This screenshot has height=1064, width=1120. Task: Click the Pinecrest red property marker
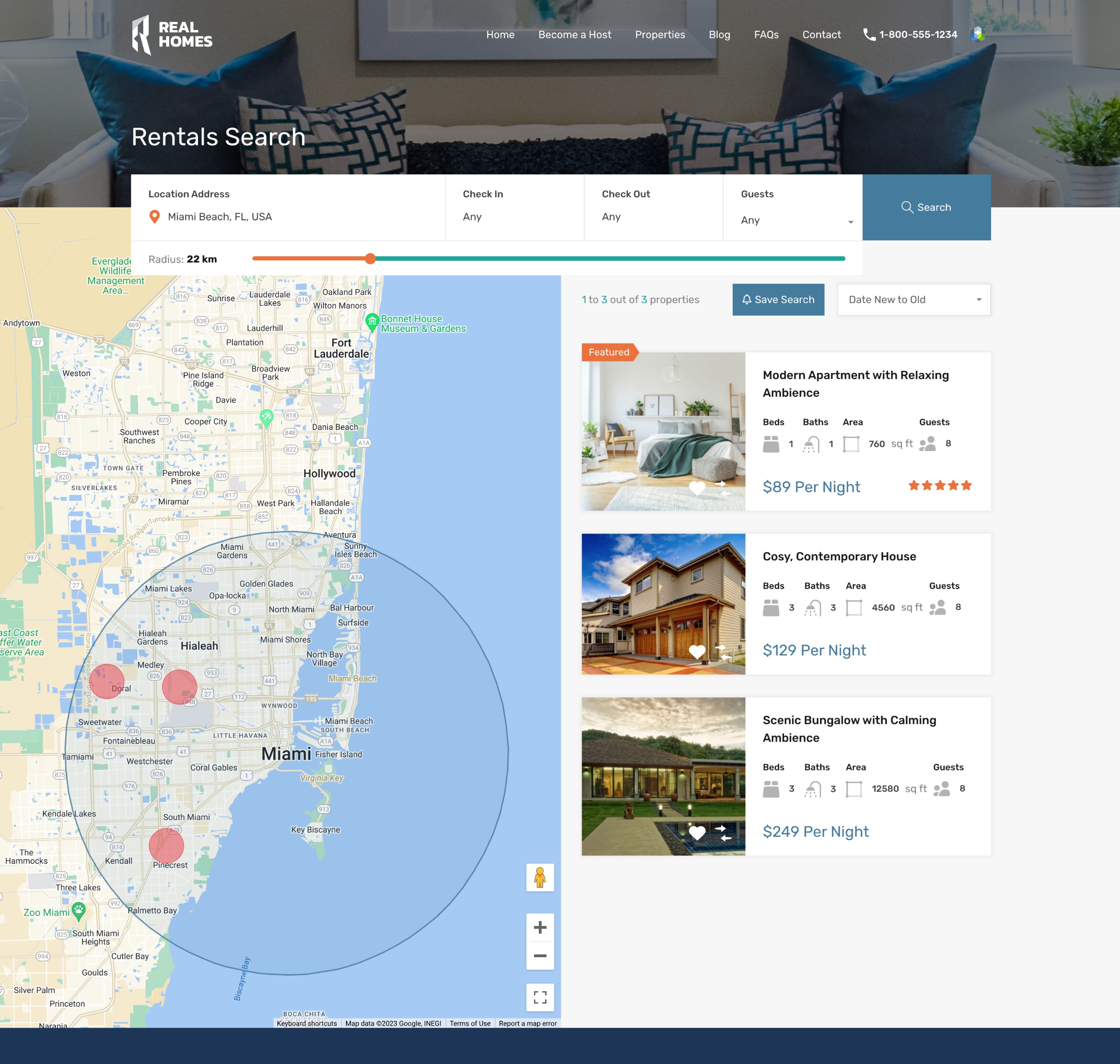pyautogui.click(x=166, y=845)
